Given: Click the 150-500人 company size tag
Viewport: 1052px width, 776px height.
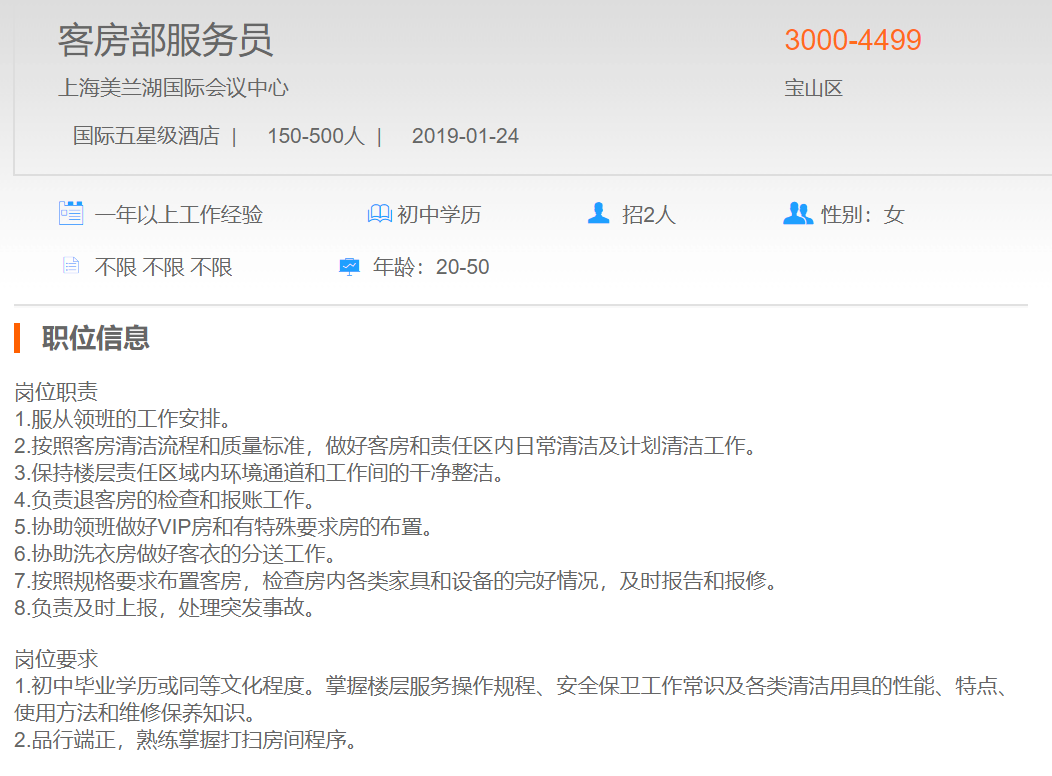Looking at the screenshot, I should pyautogui.click(x=315, y=136).
